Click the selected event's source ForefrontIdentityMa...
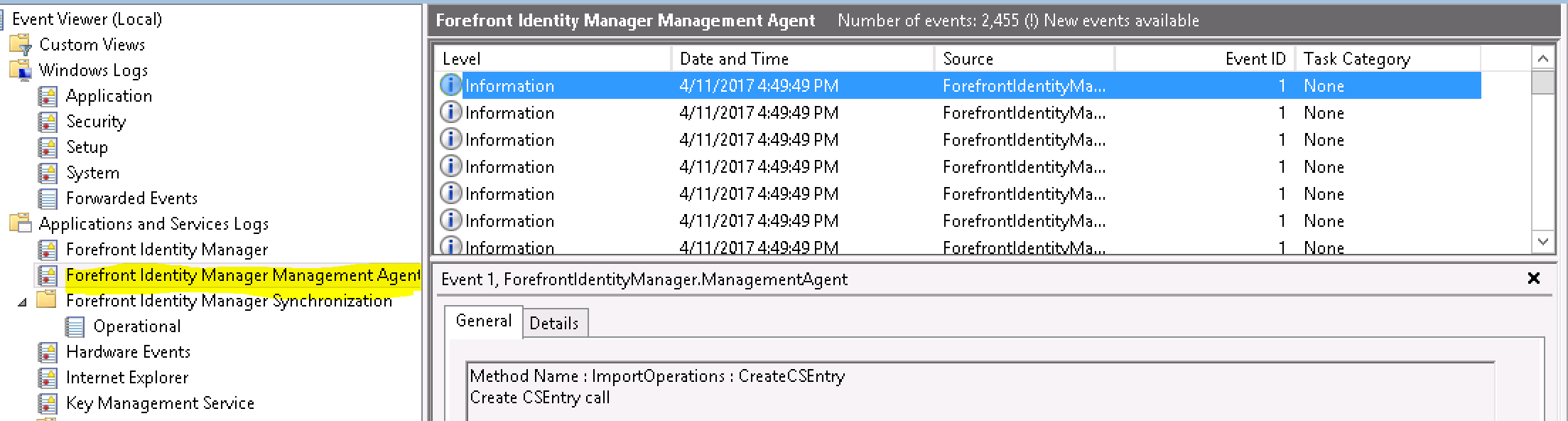1568x421 pixels. (1024, 86)
